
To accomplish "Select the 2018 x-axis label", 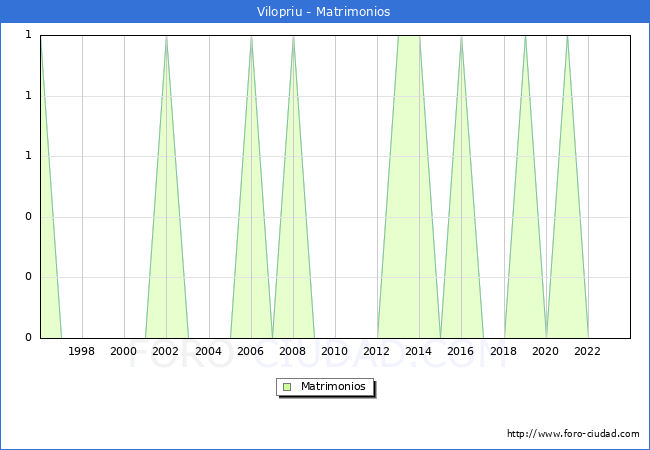I will pos(504,351).
